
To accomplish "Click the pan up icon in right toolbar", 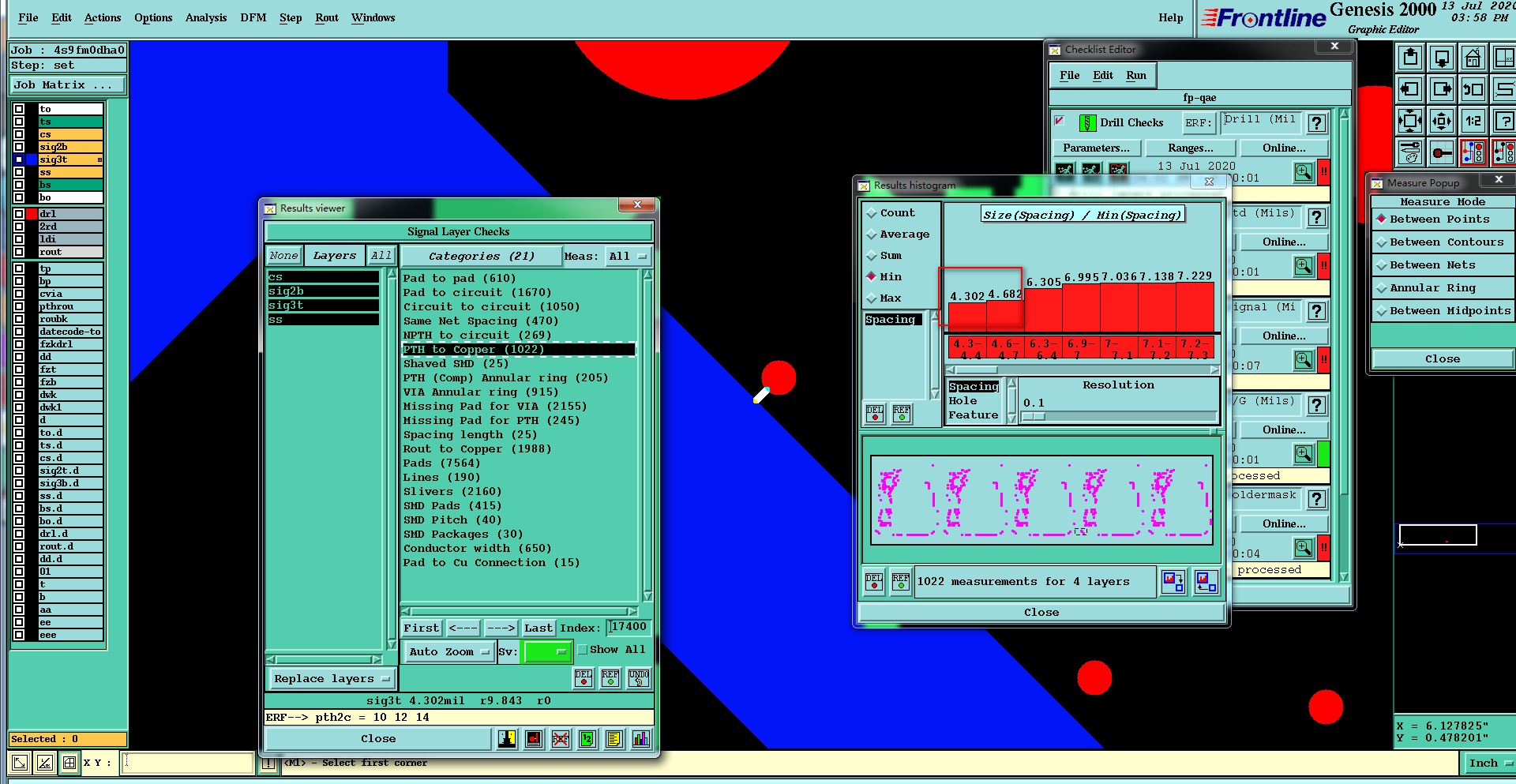I will pos(1410,58).
